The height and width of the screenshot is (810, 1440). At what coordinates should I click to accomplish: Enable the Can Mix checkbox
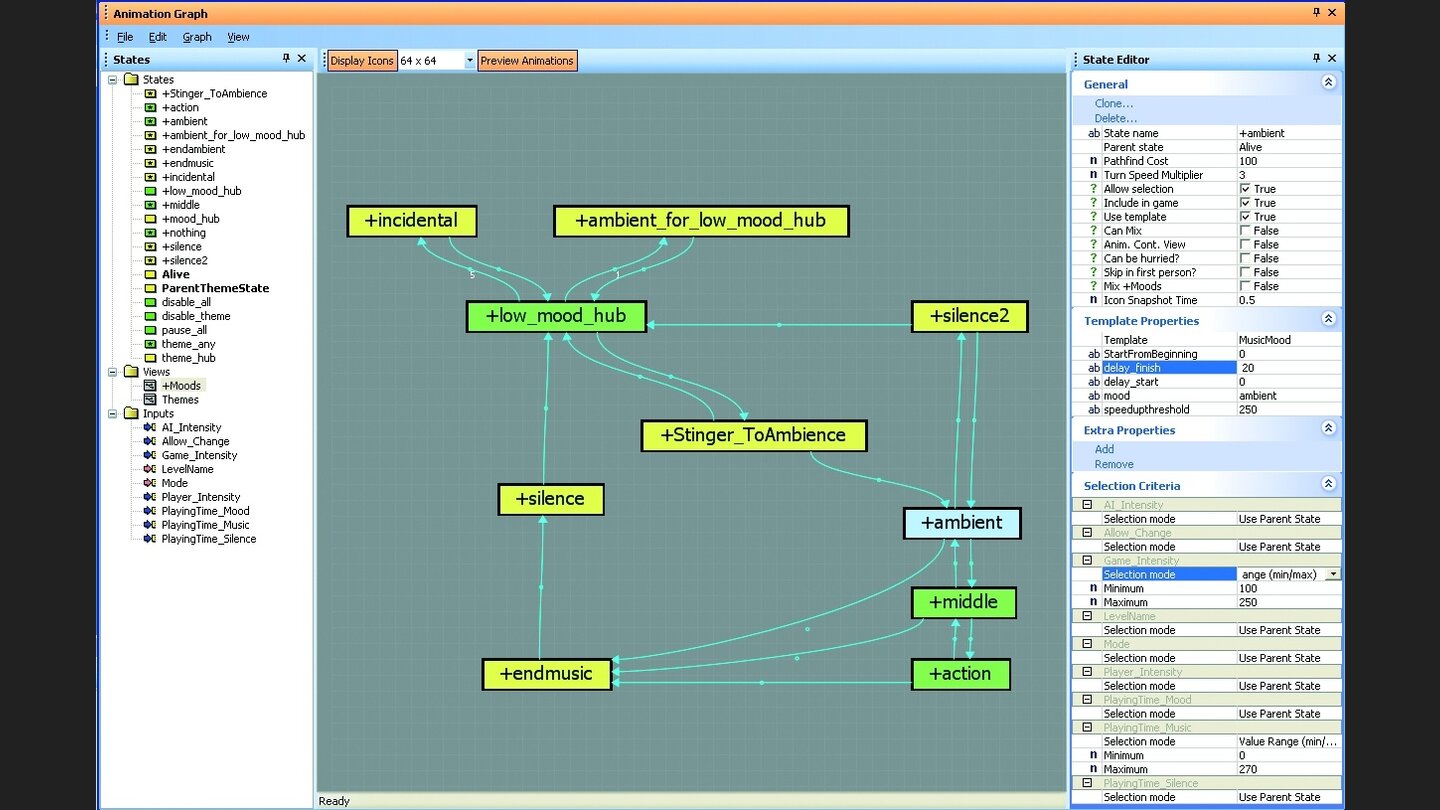pyautogui.click(x=1245, y=231)
